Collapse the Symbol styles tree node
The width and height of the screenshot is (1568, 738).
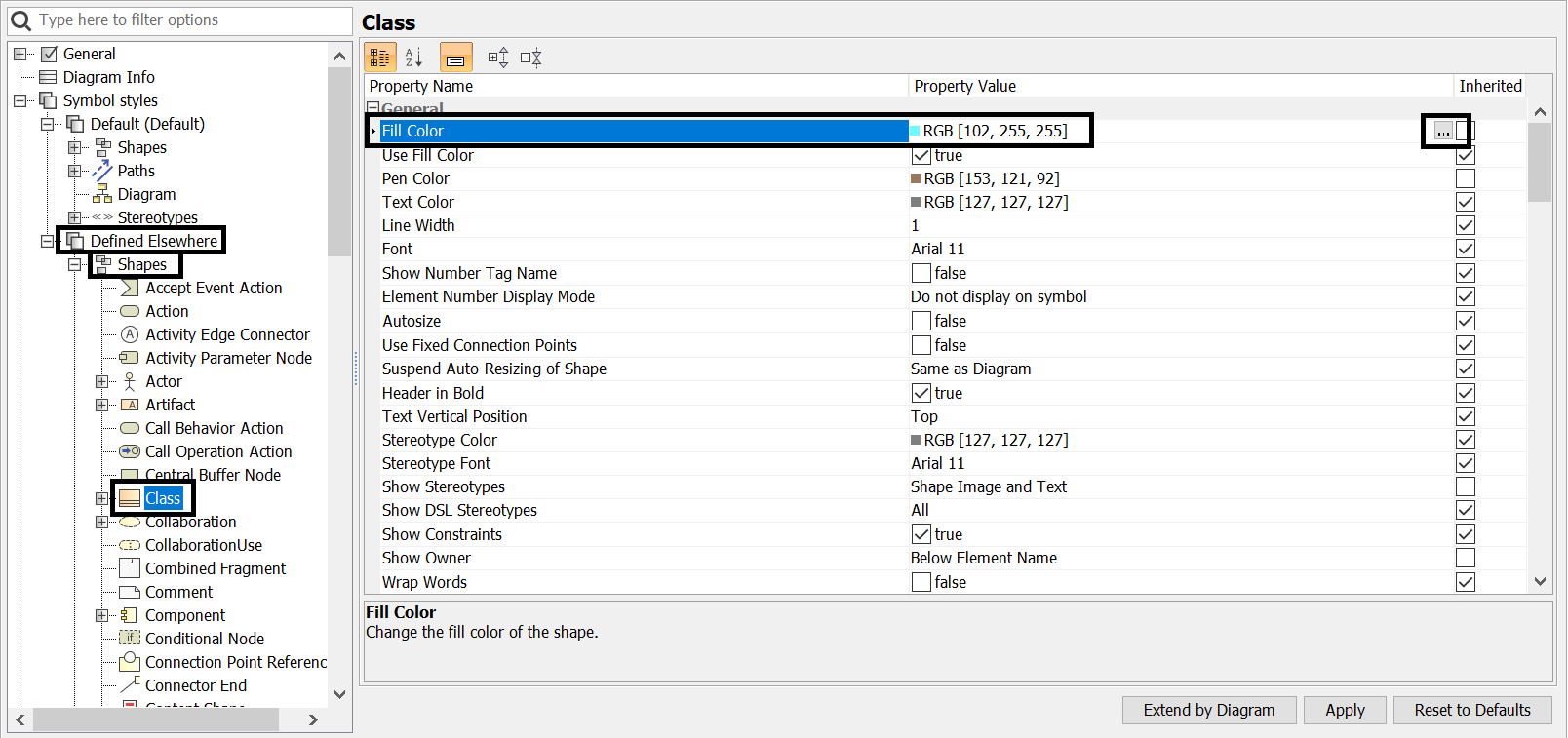20,100
